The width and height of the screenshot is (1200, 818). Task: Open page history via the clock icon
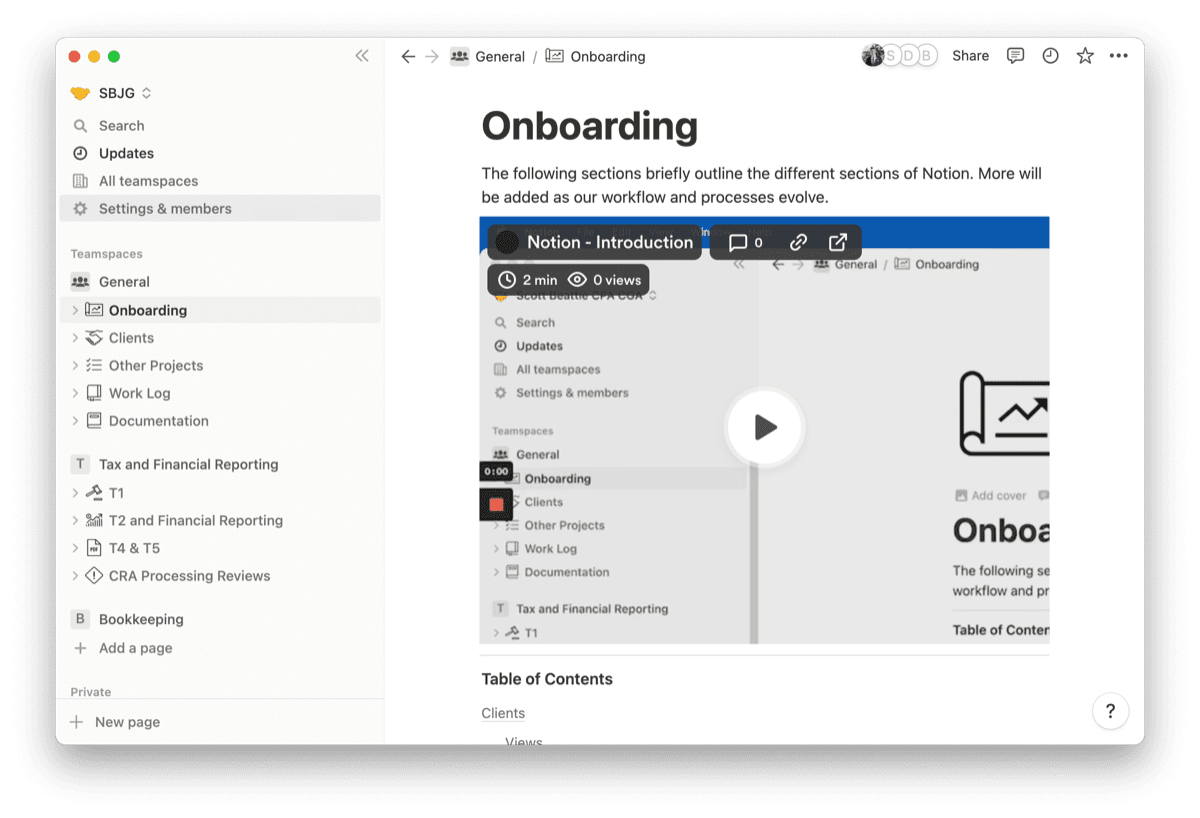coord(1050,56)
